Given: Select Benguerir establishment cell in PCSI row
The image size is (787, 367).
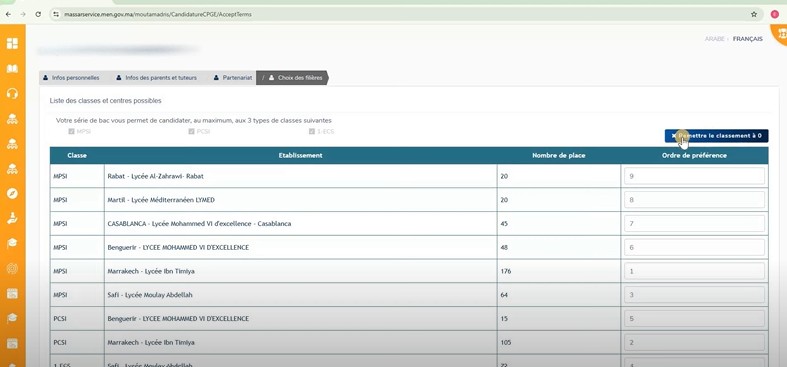Looking at the screenshot, I should pos(300,319).
